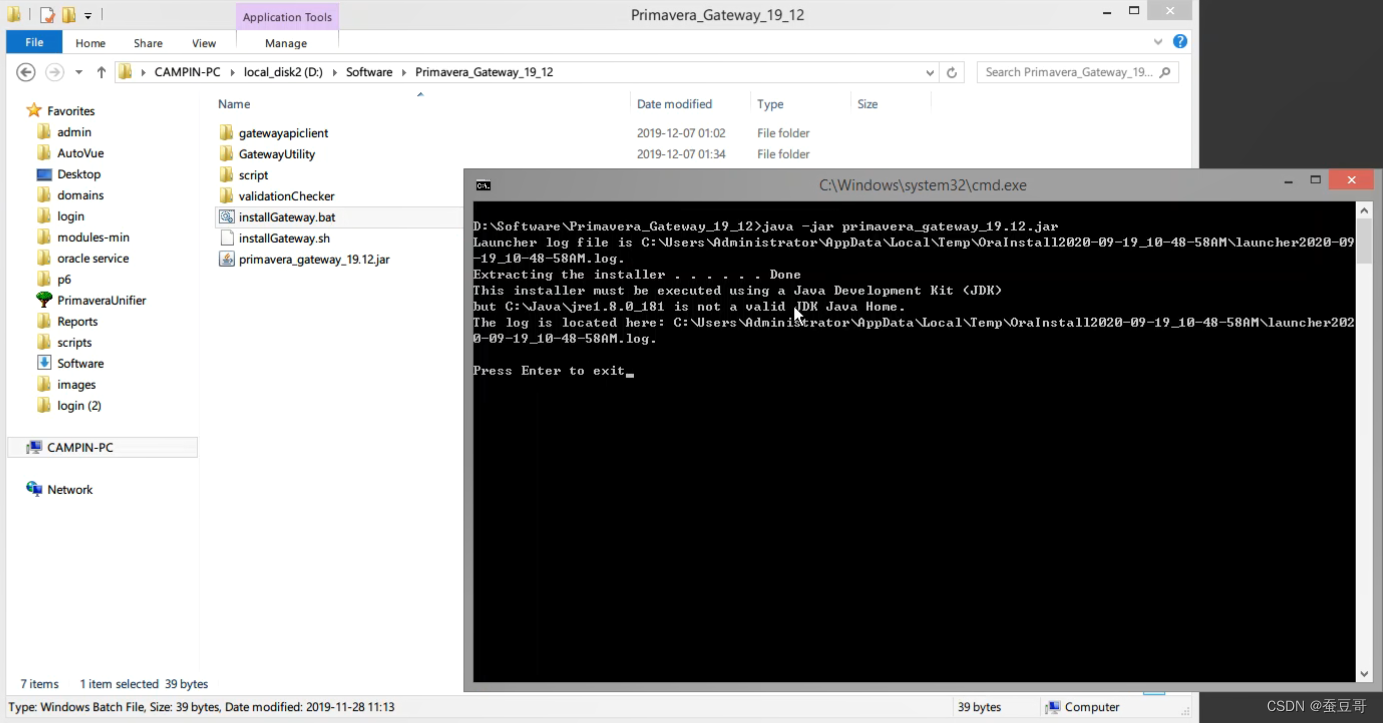Open the Explorer Help question mark icon
This screenshot has height=723, width=1383.
1180,42
